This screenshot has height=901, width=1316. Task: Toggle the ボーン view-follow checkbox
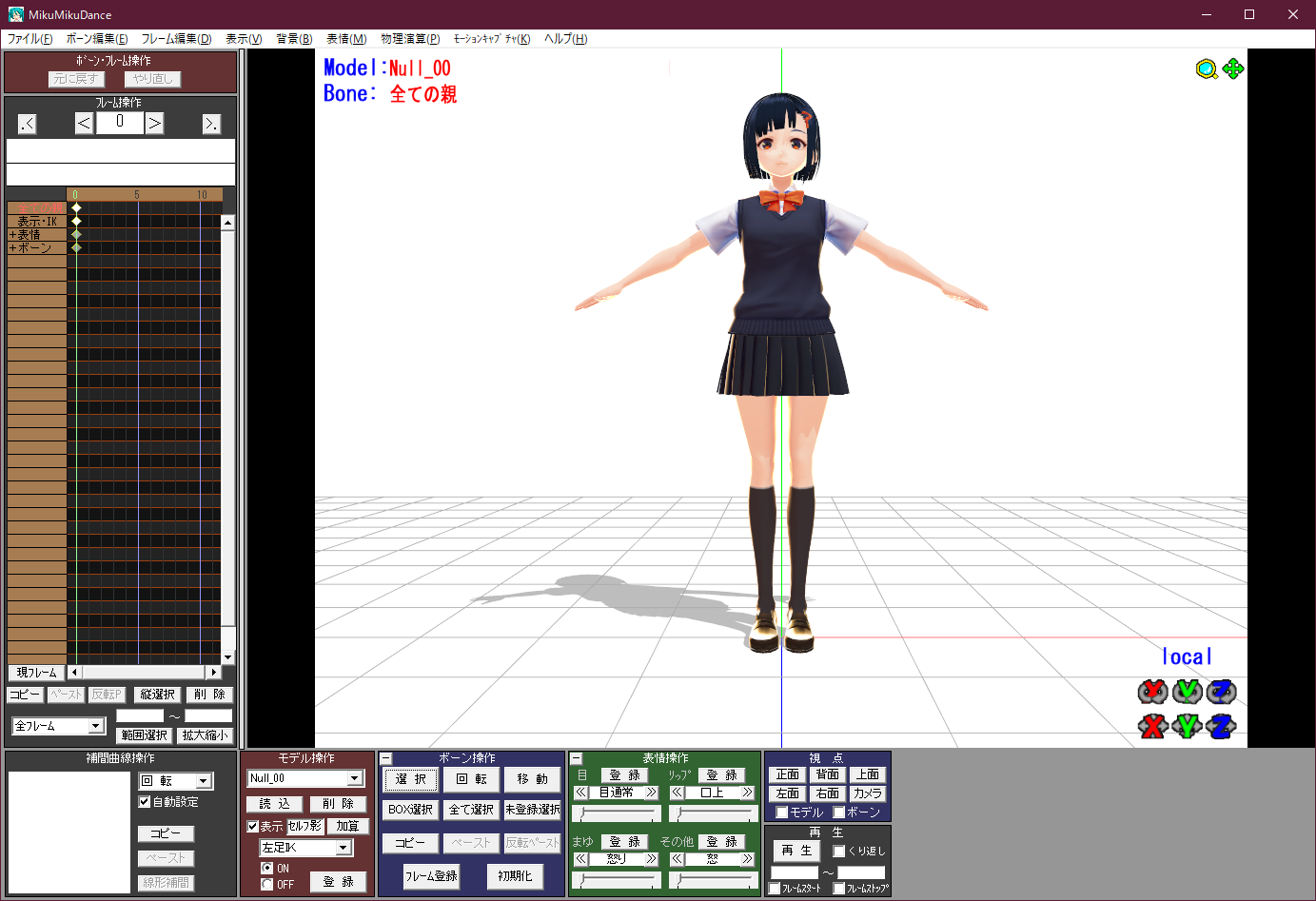838,813
